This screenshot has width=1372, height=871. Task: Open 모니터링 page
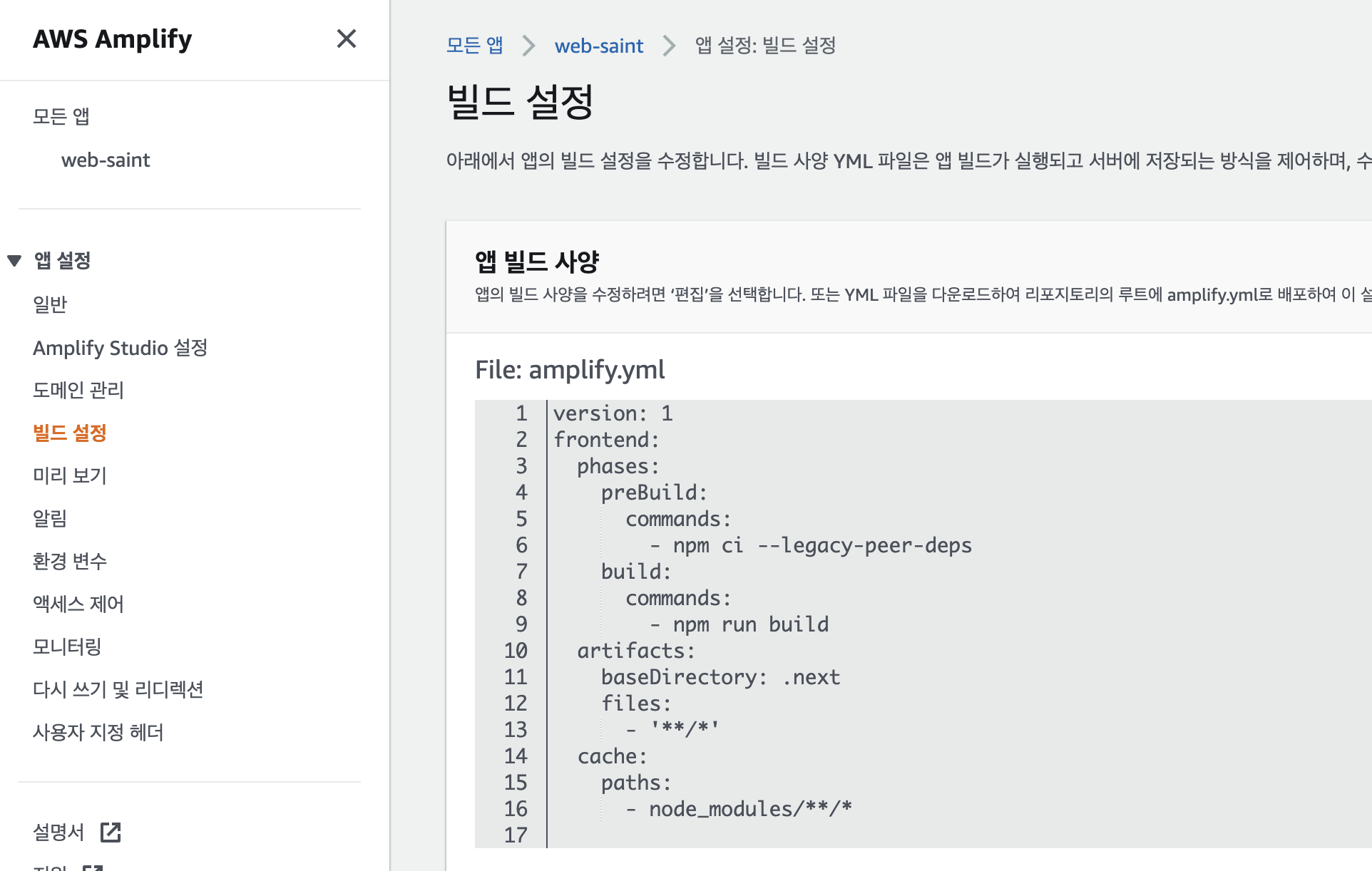[67, 646]
